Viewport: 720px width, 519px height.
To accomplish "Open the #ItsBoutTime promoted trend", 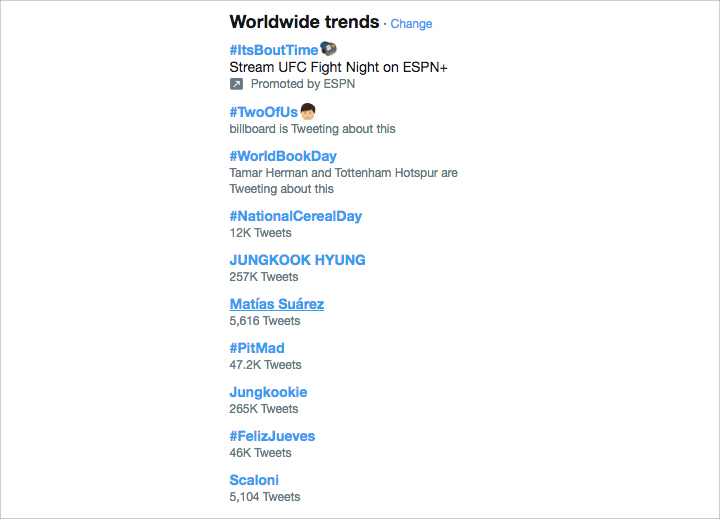I will pos(274,50).
